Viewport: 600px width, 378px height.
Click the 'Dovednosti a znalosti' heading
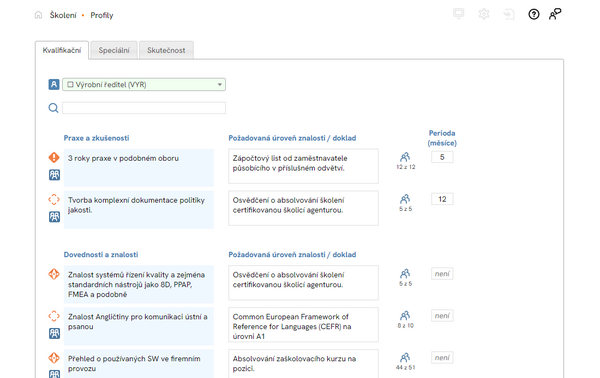click(x=101, y=255)
